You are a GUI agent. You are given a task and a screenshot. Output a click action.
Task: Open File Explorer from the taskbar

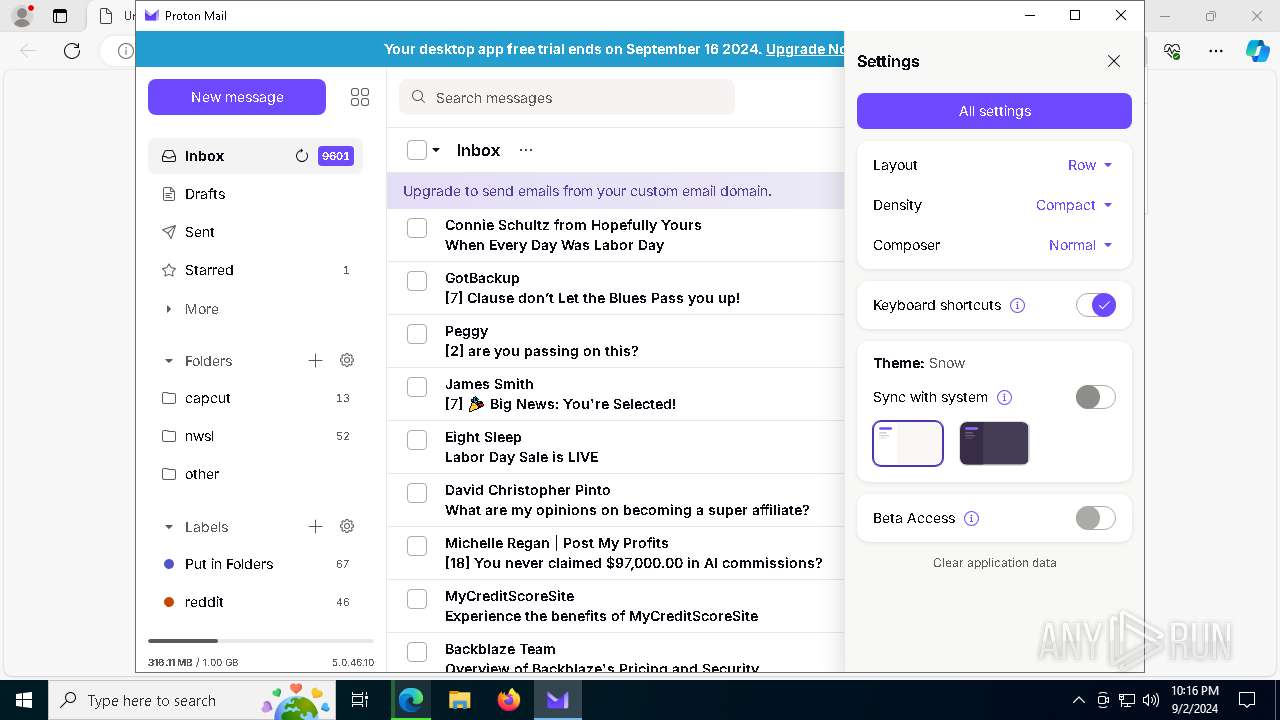coord(460,700)
